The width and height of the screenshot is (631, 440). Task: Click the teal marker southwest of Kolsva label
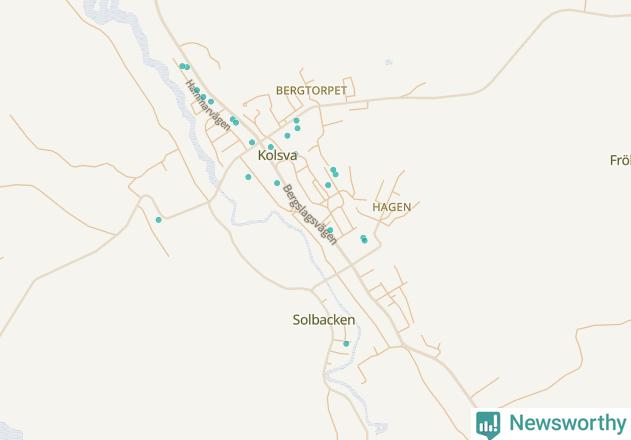pos(248,177)
